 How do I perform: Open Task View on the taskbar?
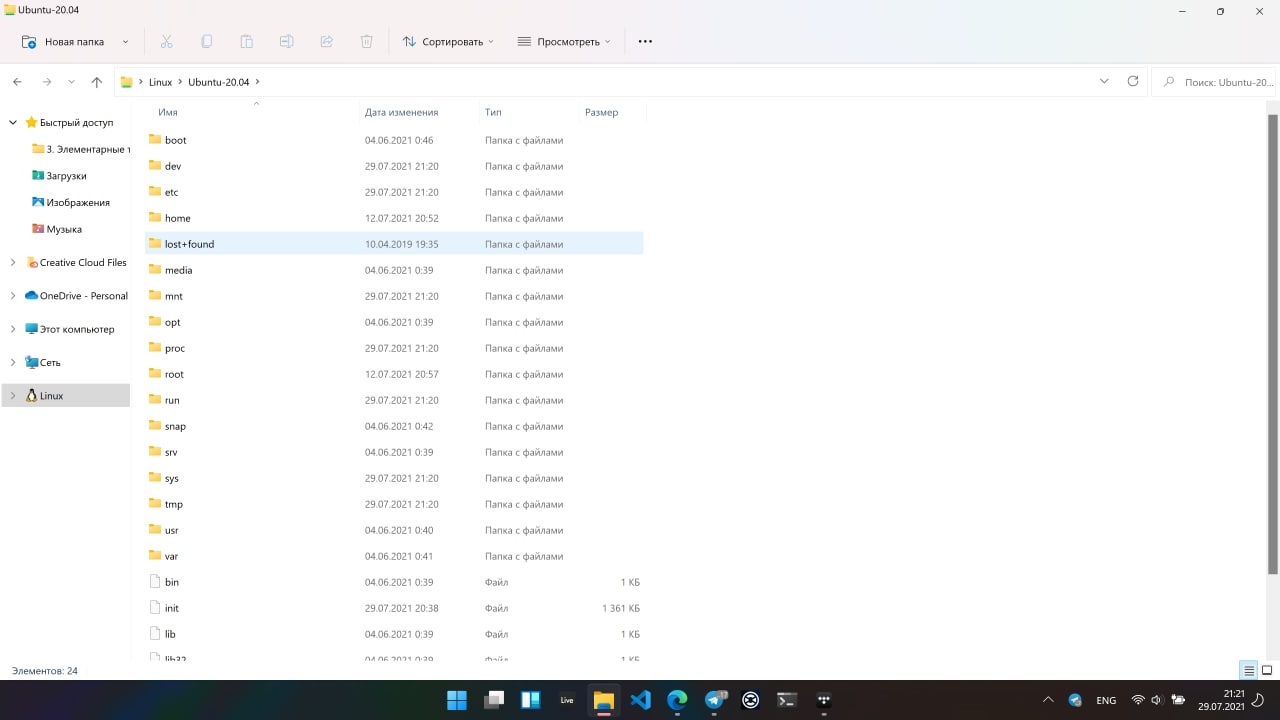click(493, 700)
